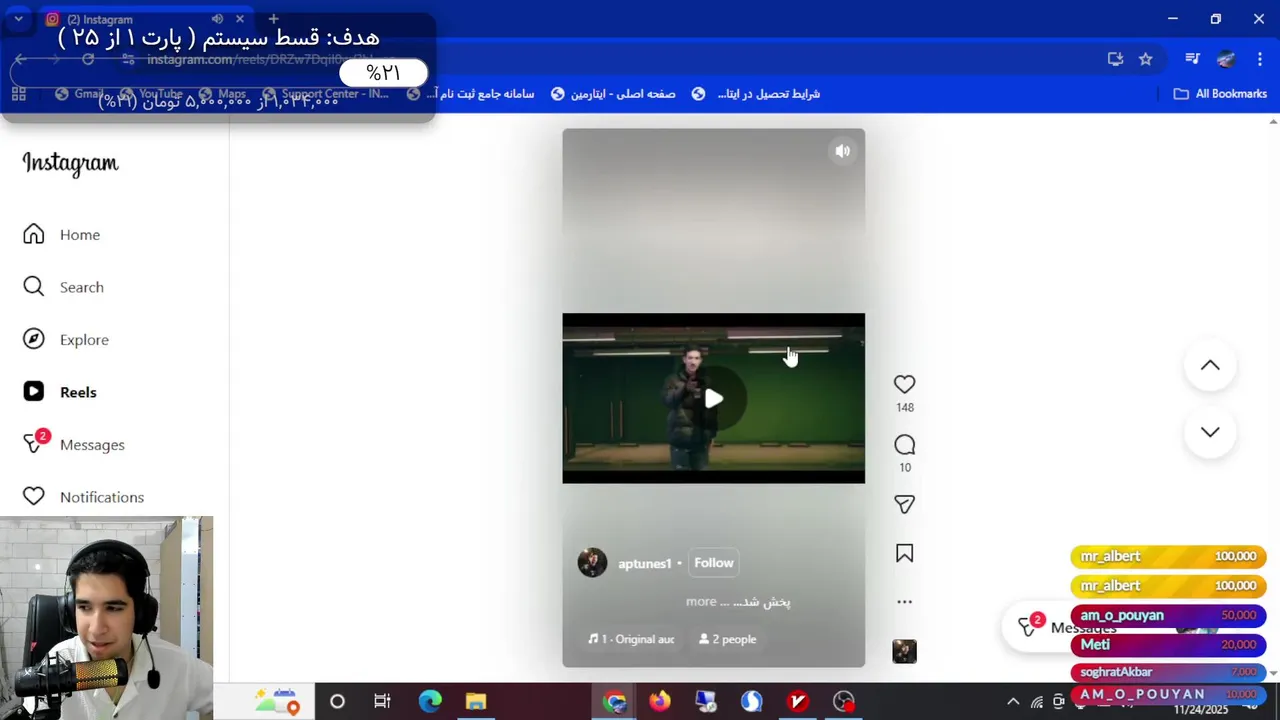Save reel with bookmark icon
Viewport: 1280px width, 720px height.
tap(904, 553)
